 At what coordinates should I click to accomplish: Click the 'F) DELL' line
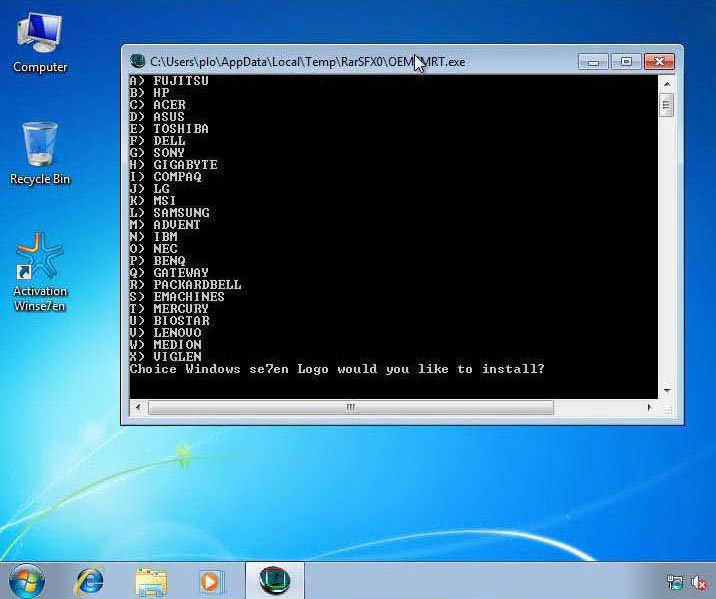point(158,141)
